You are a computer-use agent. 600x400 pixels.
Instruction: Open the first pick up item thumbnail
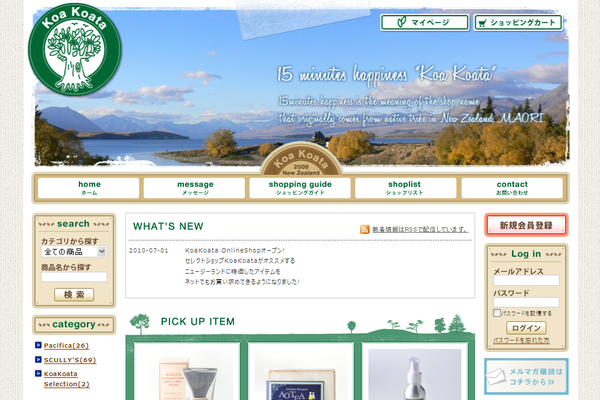186,376
